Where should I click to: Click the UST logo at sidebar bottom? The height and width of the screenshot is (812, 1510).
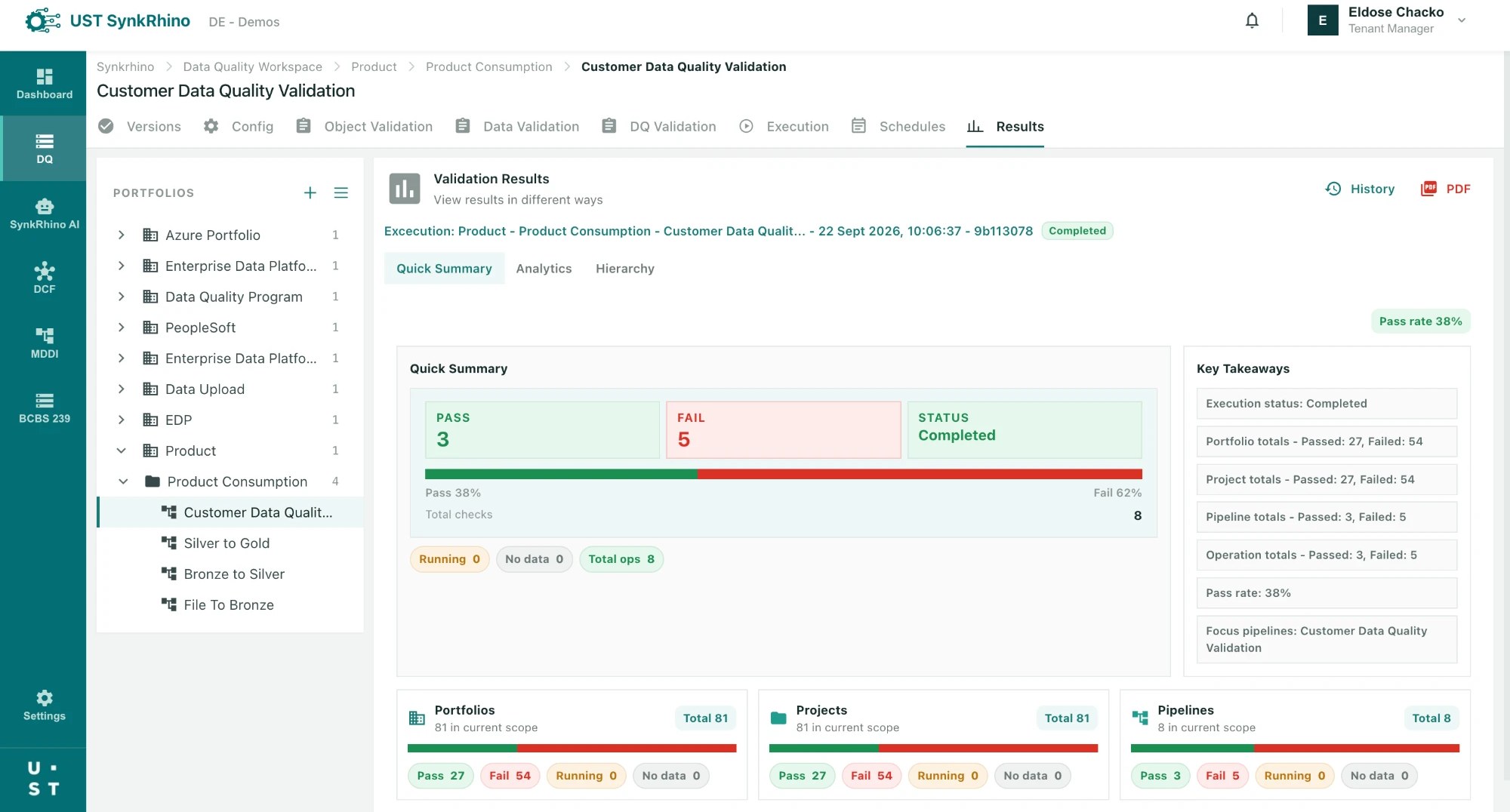[x=43, y=779]
